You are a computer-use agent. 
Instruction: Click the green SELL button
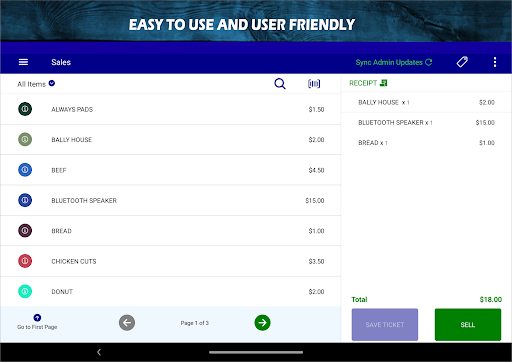click(x=468, y=325)
